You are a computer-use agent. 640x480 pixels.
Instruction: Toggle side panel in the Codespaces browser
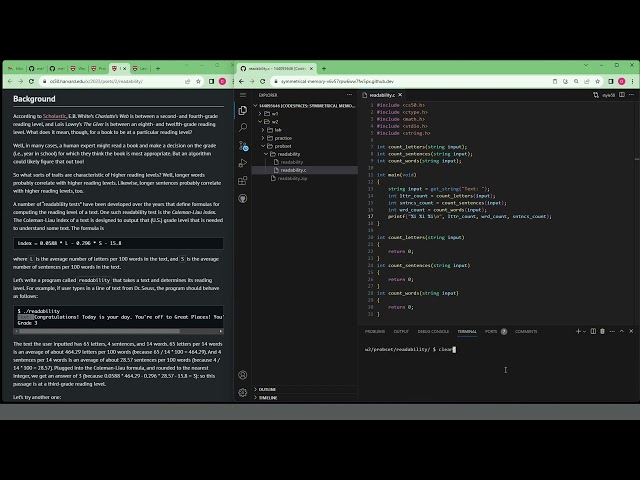pyautogui.click(x=611, y=81)
